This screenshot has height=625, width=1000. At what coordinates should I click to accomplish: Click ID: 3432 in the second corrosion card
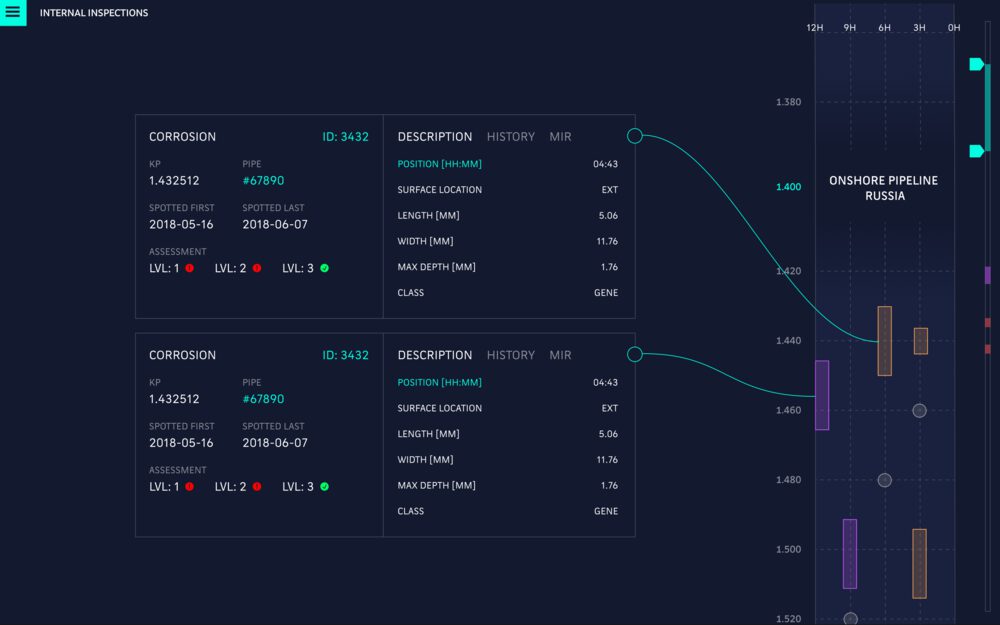[345, 355]
